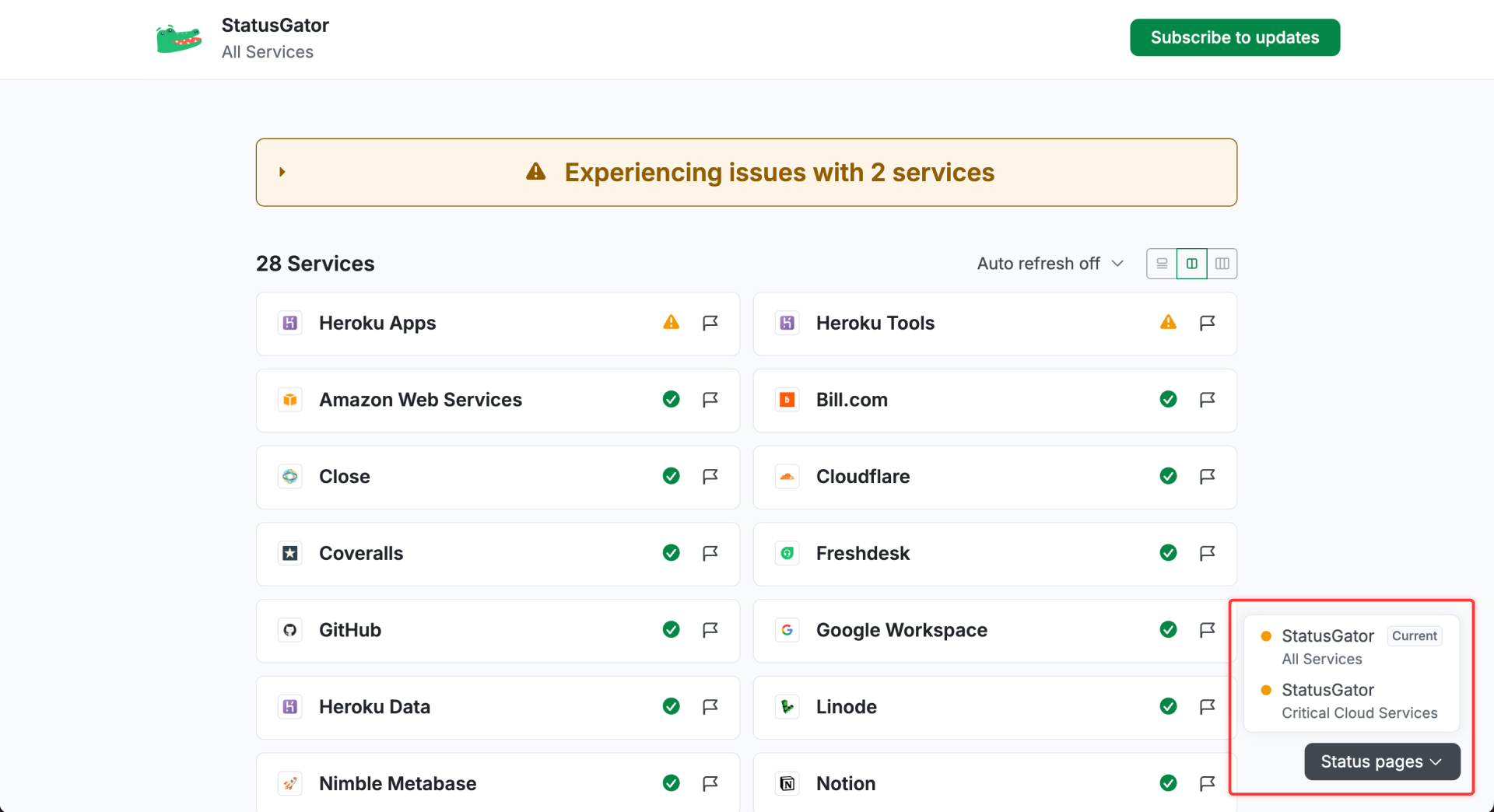This screenshot has height=812, width=1494.
Task: Switch to three-column grid view
Action: tap(1222, 264)
